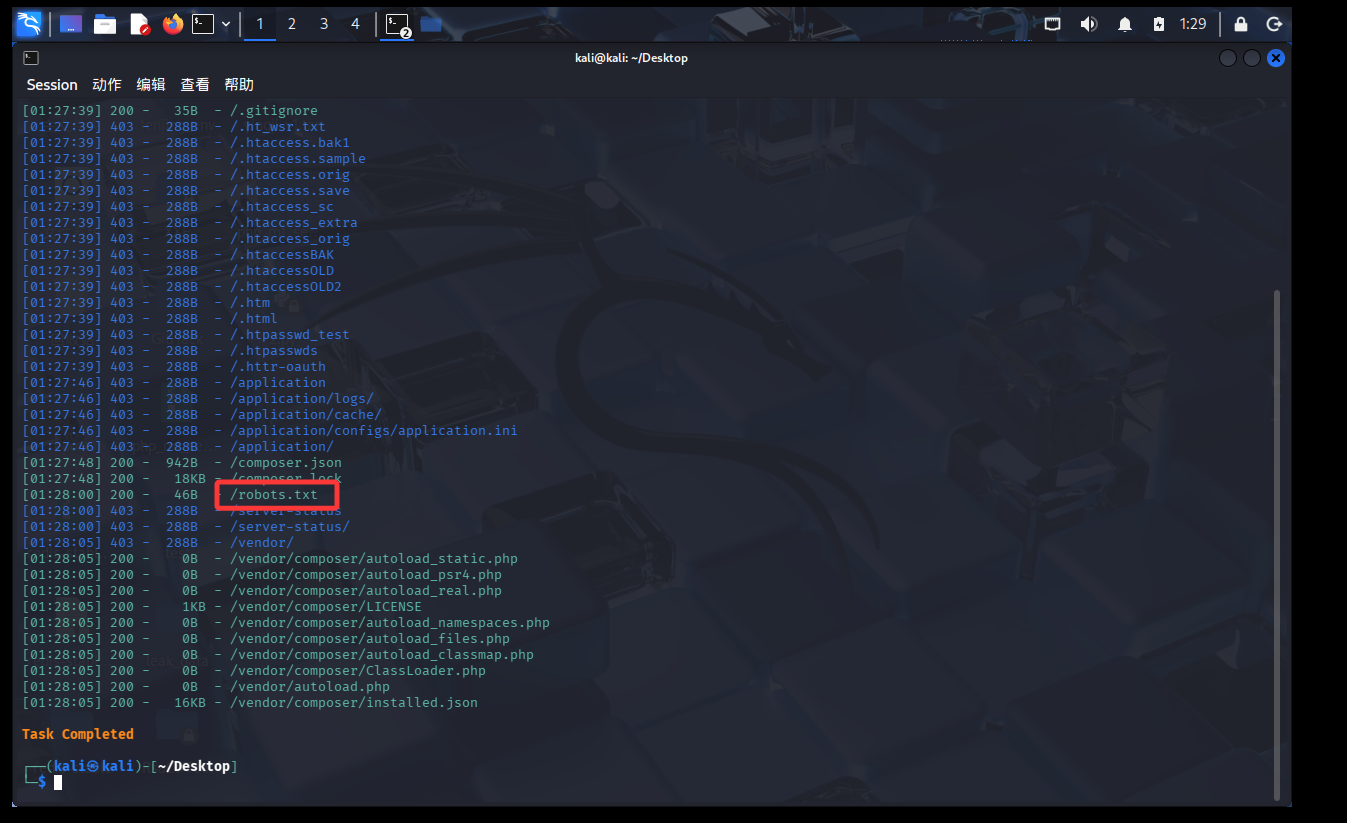Open terminal emulator launcher in panel
The image size is (1347, 823).
click(203, 24)
